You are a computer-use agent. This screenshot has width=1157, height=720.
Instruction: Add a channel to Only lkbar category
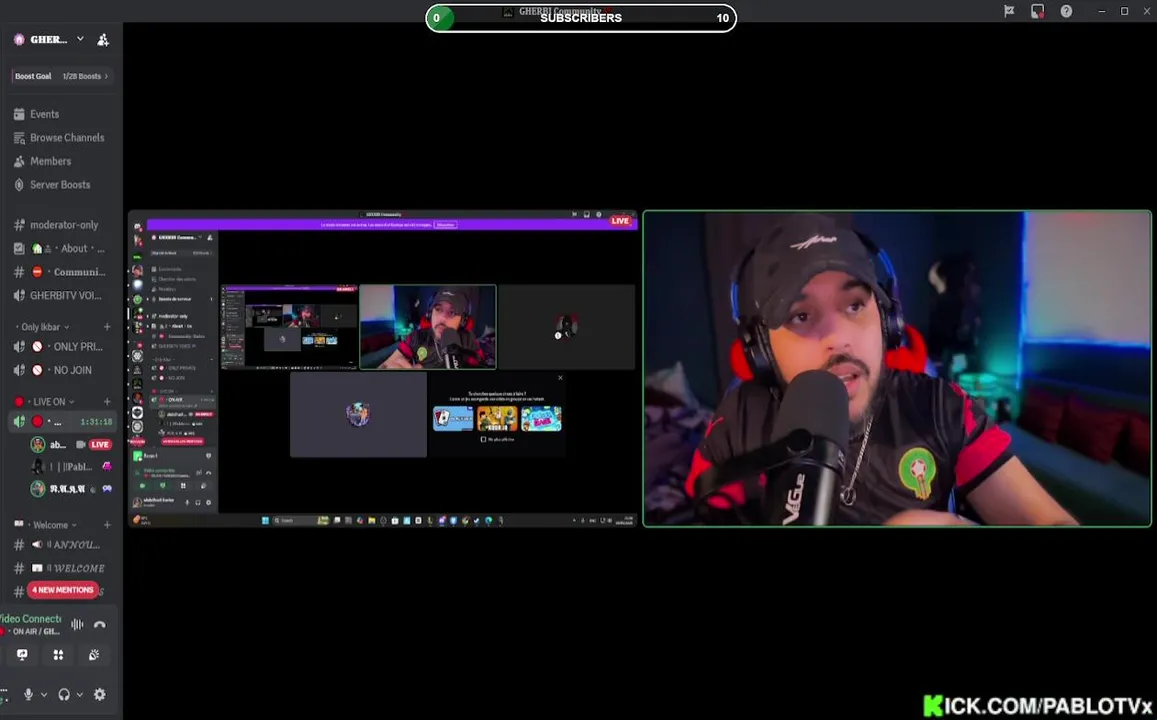coord(107,327)
